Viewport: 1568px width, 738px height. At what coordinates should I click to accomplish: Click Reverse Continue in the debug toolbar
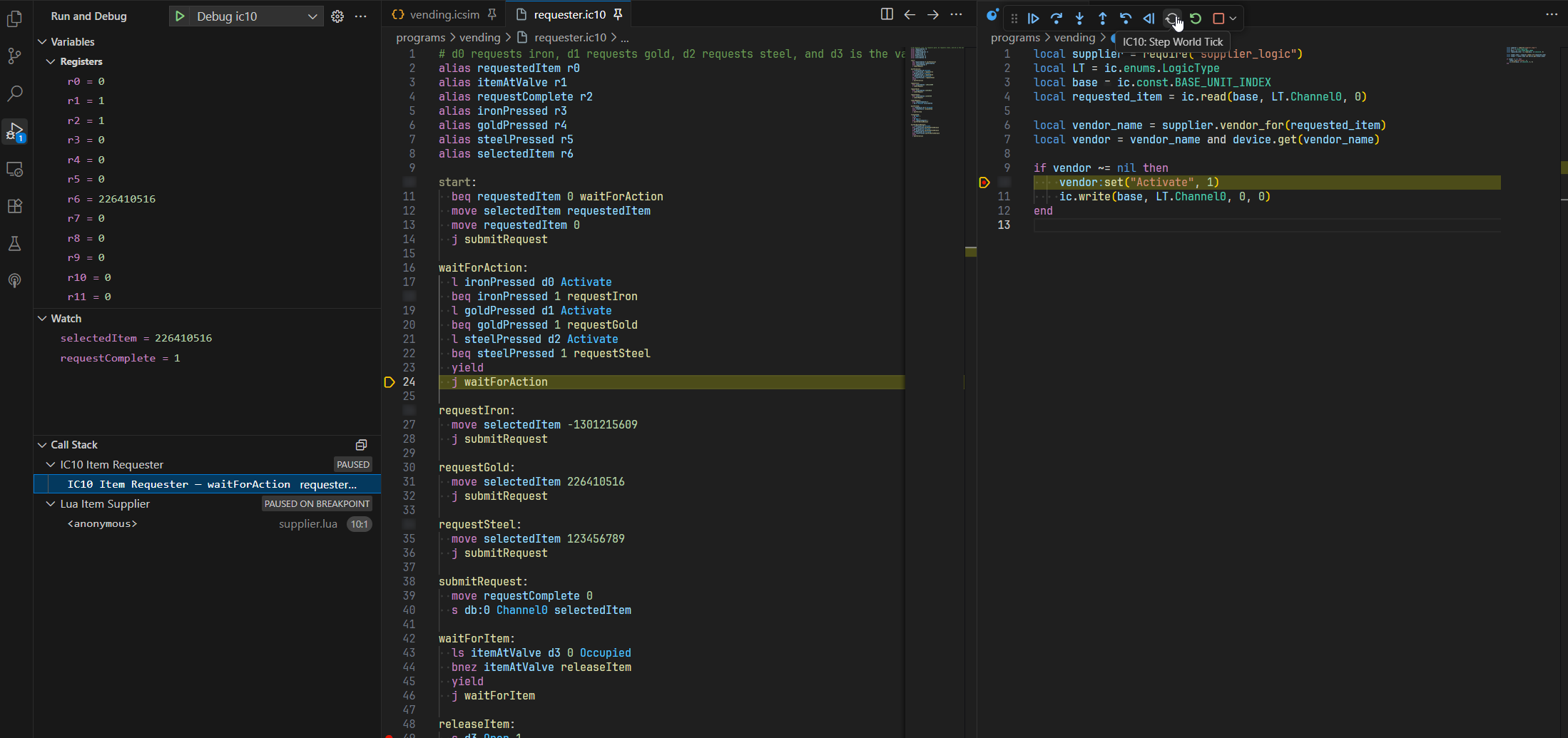(1149, 19)
